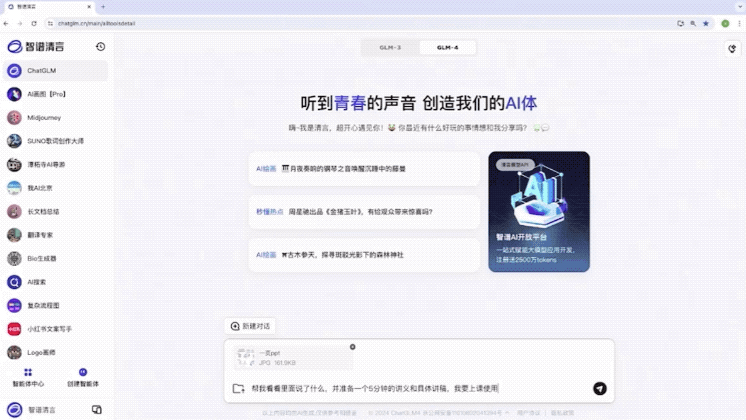Start a new chat with 新建对话

click(x=249, y=326)
